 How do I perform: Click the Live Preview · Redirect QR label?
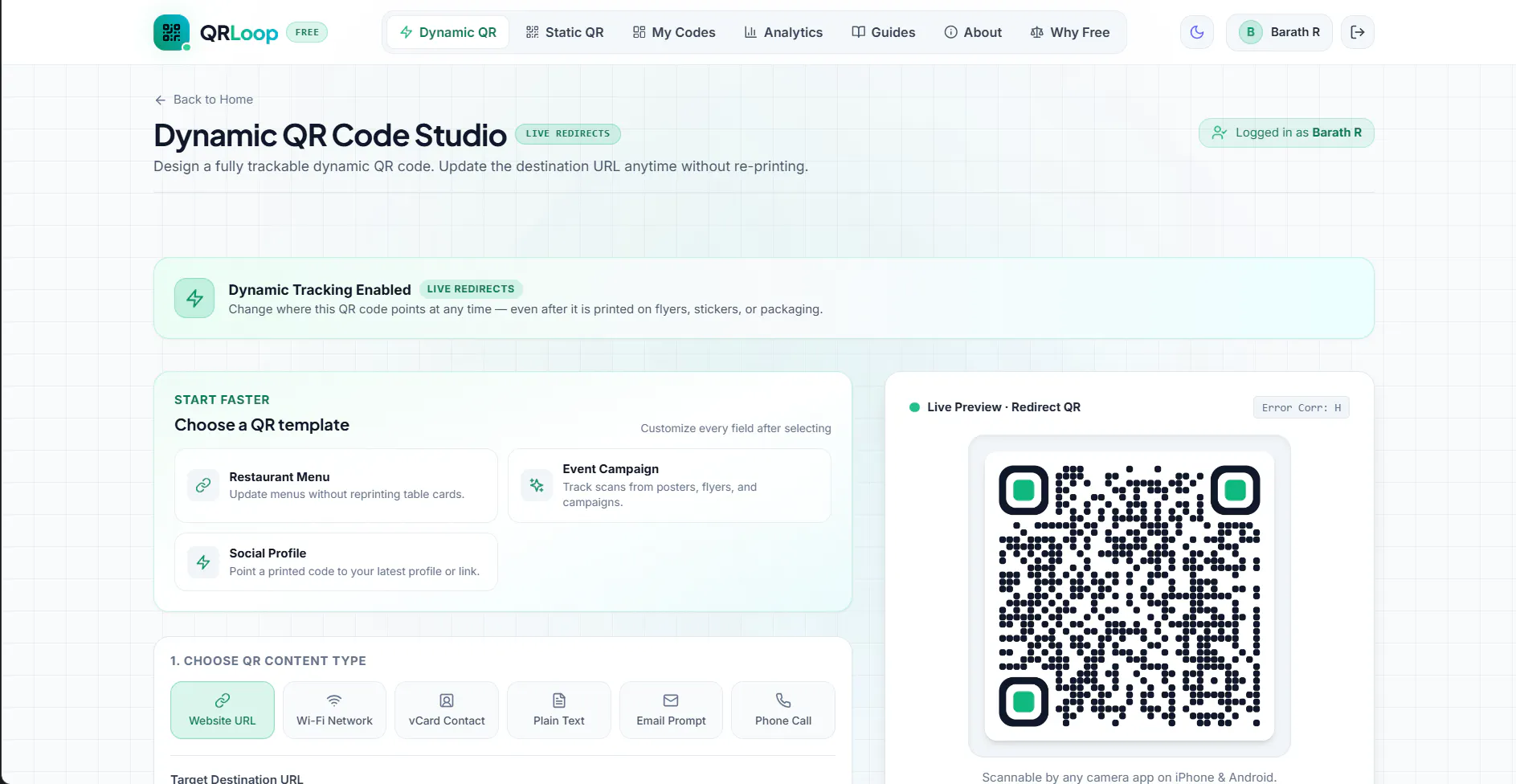(x=1003, y=407)
